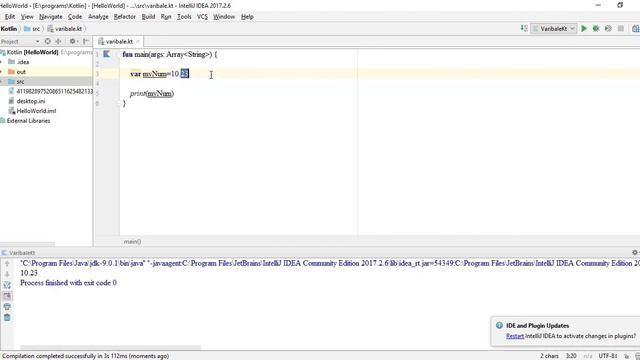Open the Code menu
Image resolution: width=640 pixels, height=360 pixels.
click(75, 17)
